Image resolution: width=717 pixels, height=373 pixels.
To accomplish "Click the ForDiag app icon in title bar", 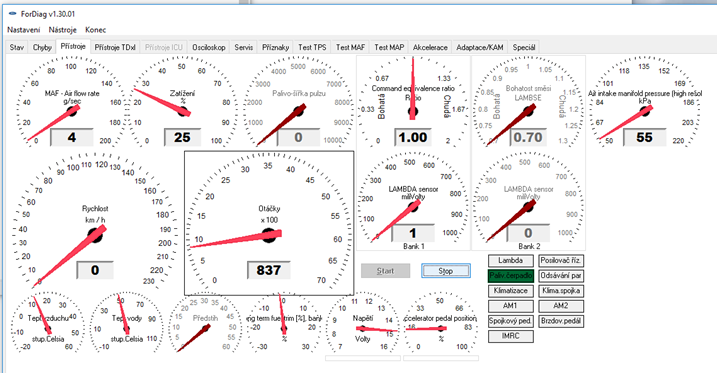I will (x=12, y=14).
